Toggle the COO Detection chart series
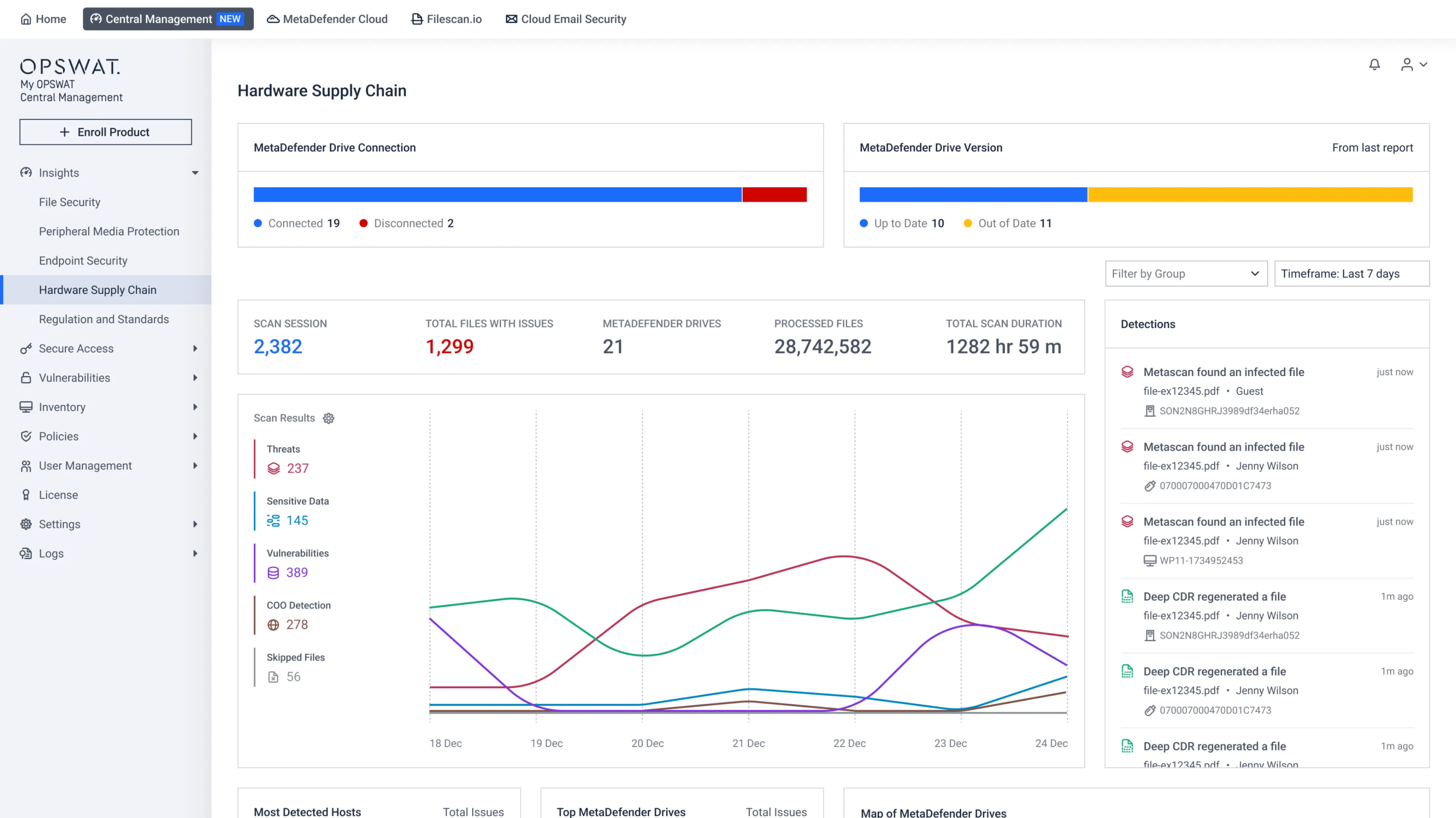The width and height of the screenshot is (1456, 818). click(298, 605)
